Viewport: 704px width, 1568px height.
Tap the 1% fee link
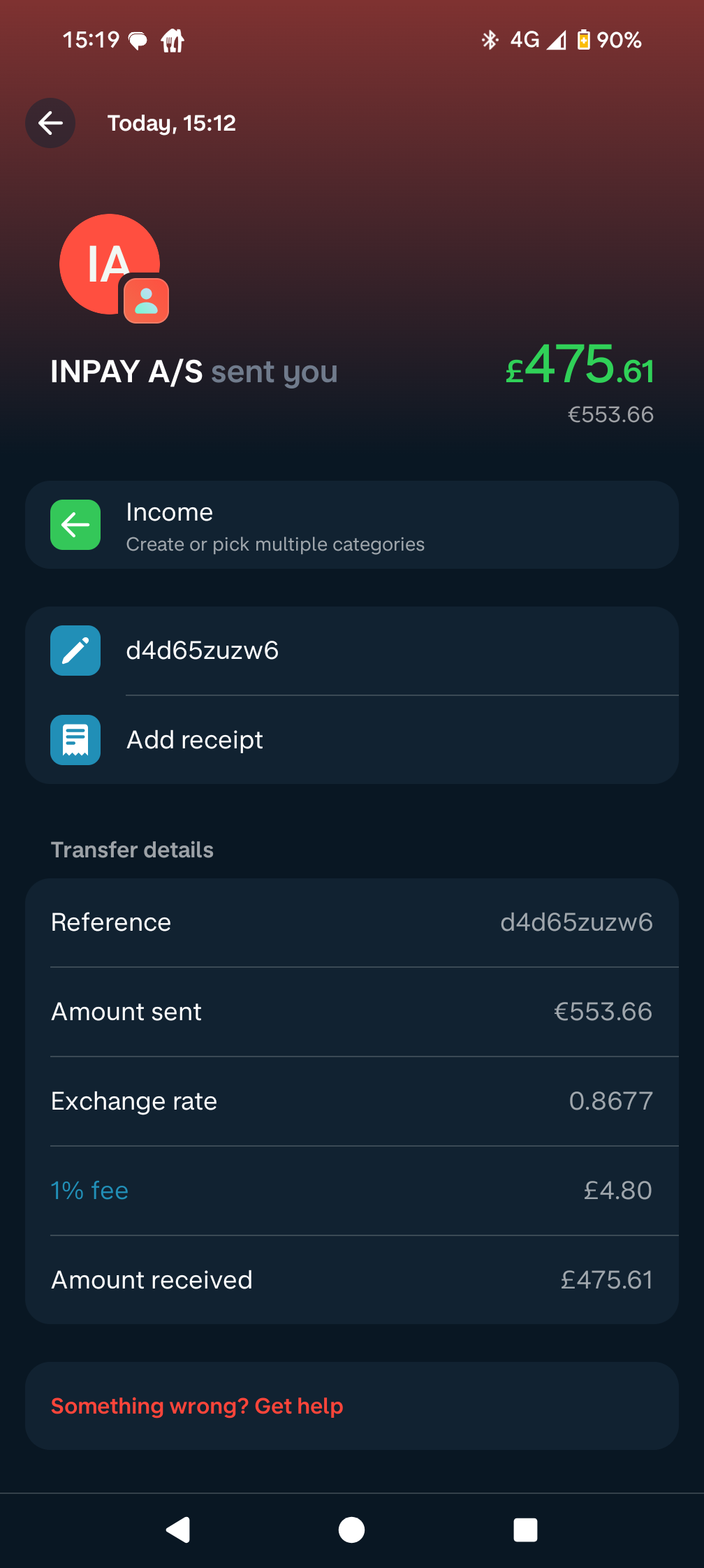(x=90, y=1191)
